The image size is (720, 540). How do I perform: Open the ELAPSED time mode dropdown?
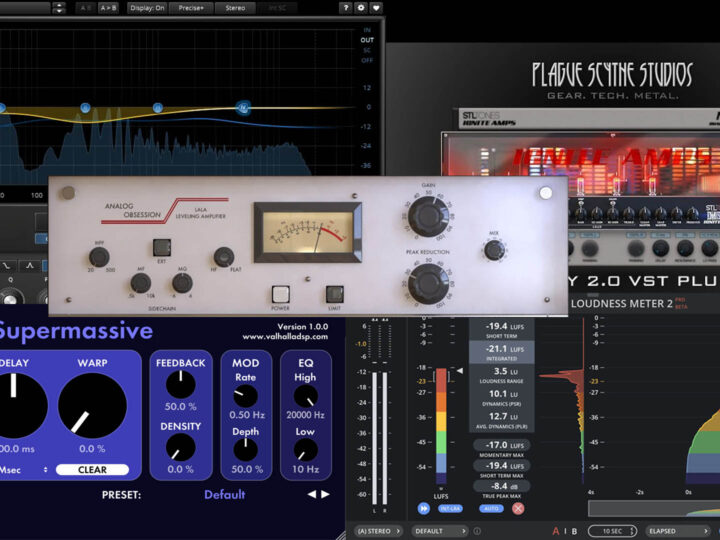click(679, 531)
